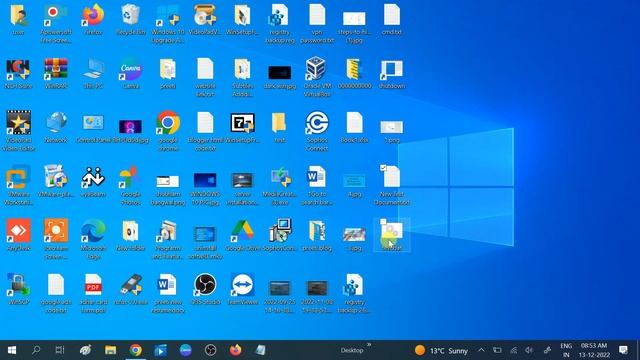Screen dimensions: 640x360
Task: Launch Firefox from the taskbar
Action: tap(236, 350)
